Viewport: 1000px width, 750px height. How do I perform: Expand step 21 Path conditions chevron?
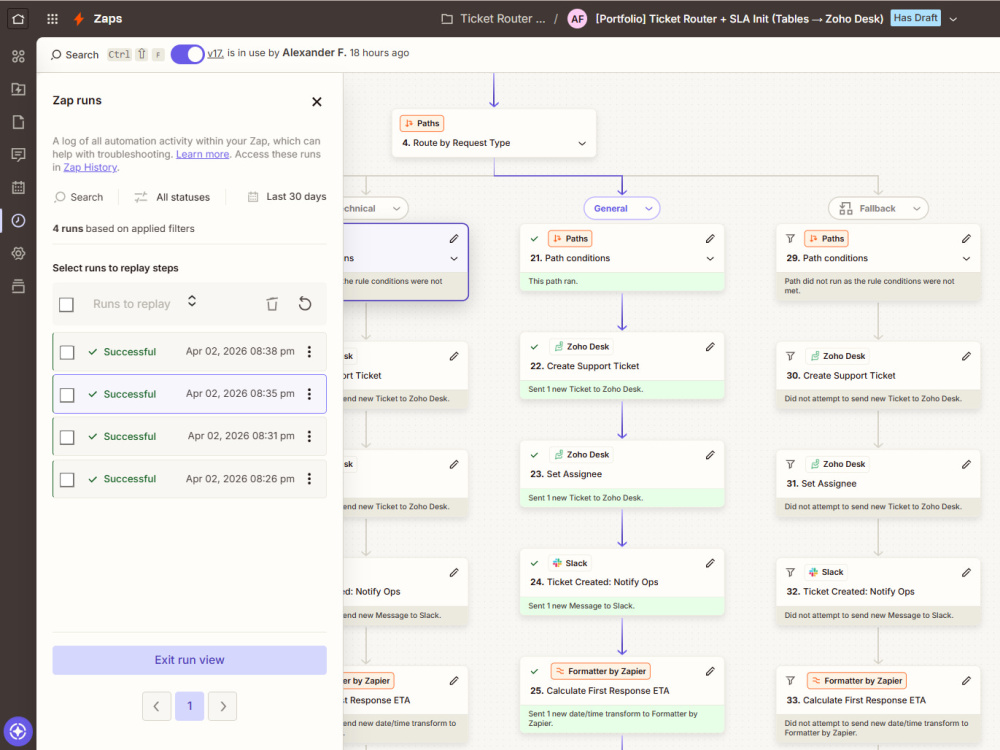click(x=710, y=258)
